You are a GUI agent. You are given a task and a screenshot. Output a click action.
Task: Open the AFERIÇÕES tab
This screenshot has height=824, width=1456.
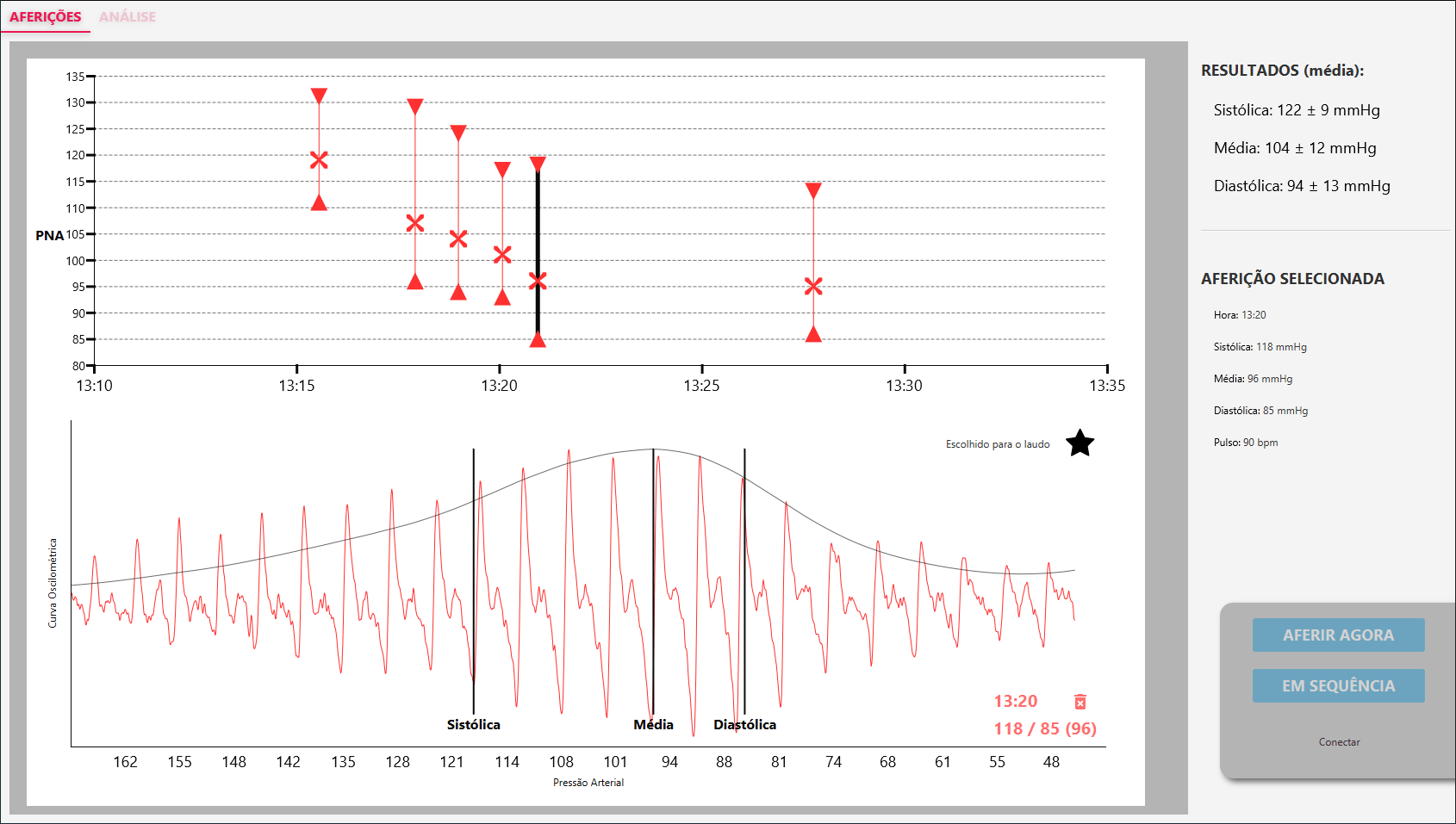(46, 17)
